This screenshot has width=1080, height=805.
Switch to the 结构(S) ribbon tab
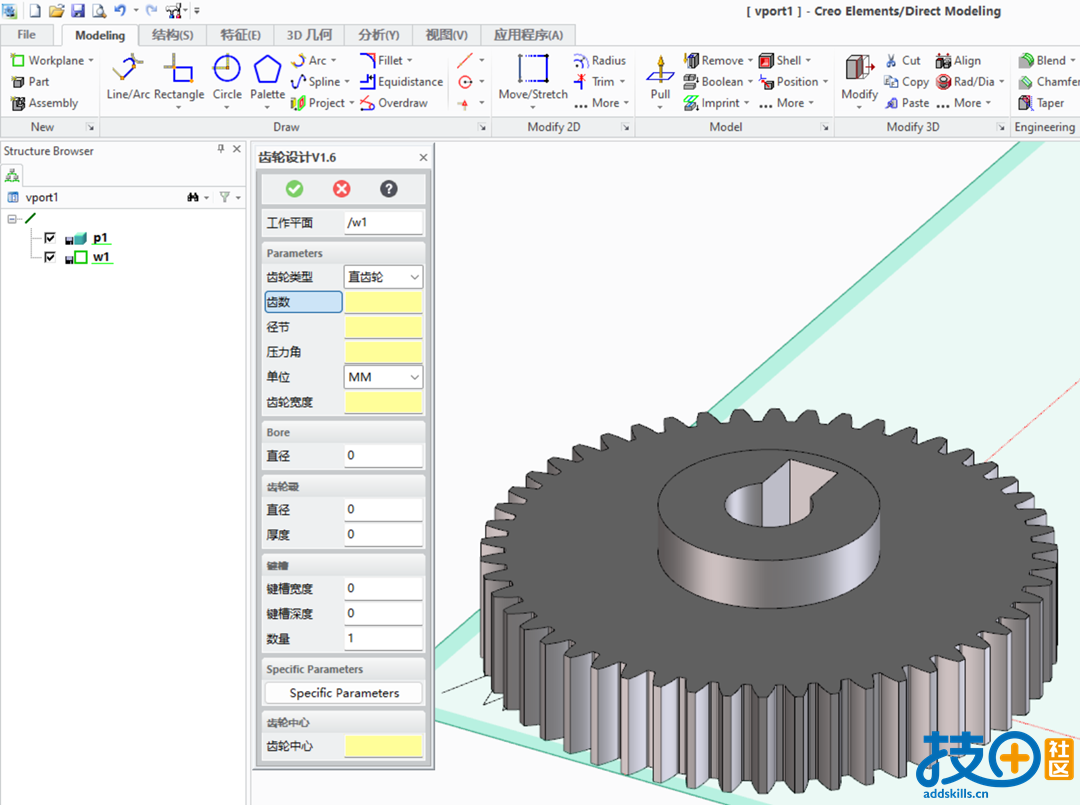(x=172, y=35)
